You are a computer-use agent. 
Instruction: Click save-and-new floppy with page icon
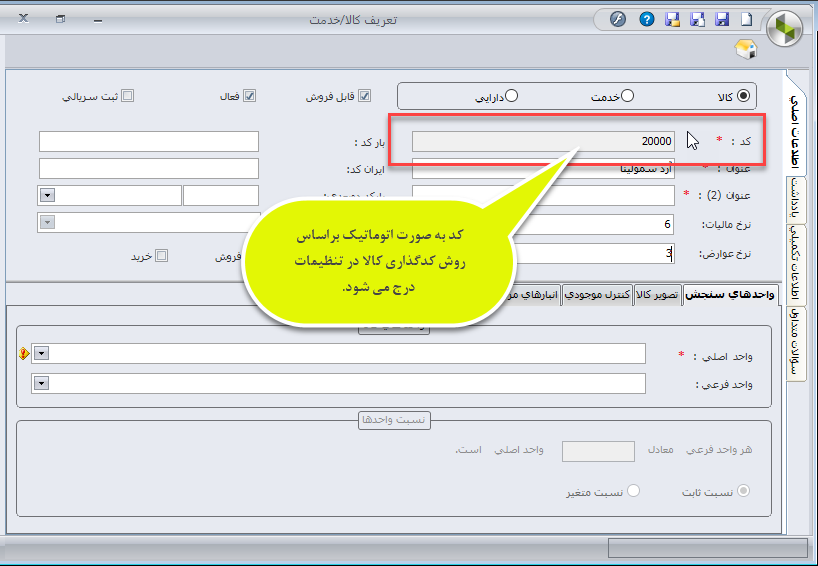point(697,20)
